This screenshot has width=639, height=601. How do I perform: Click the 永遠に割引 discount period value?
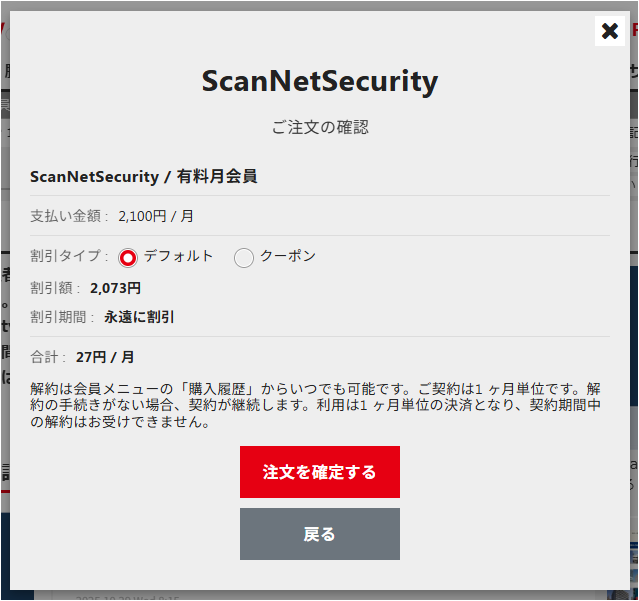pyautogui.click(x=139, y=317)
